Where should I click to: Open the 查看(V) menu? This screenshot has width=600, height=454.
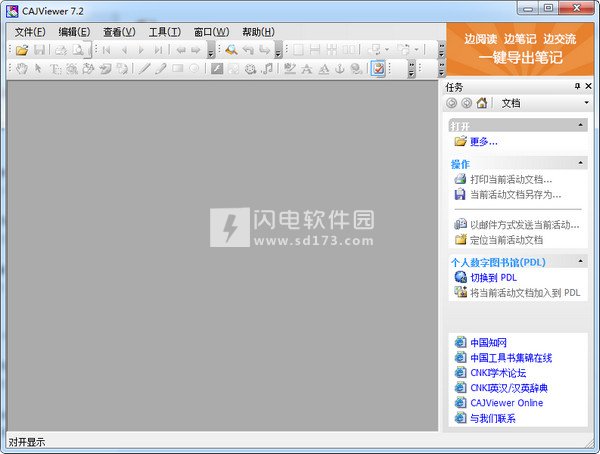click(x=119, y=32)
